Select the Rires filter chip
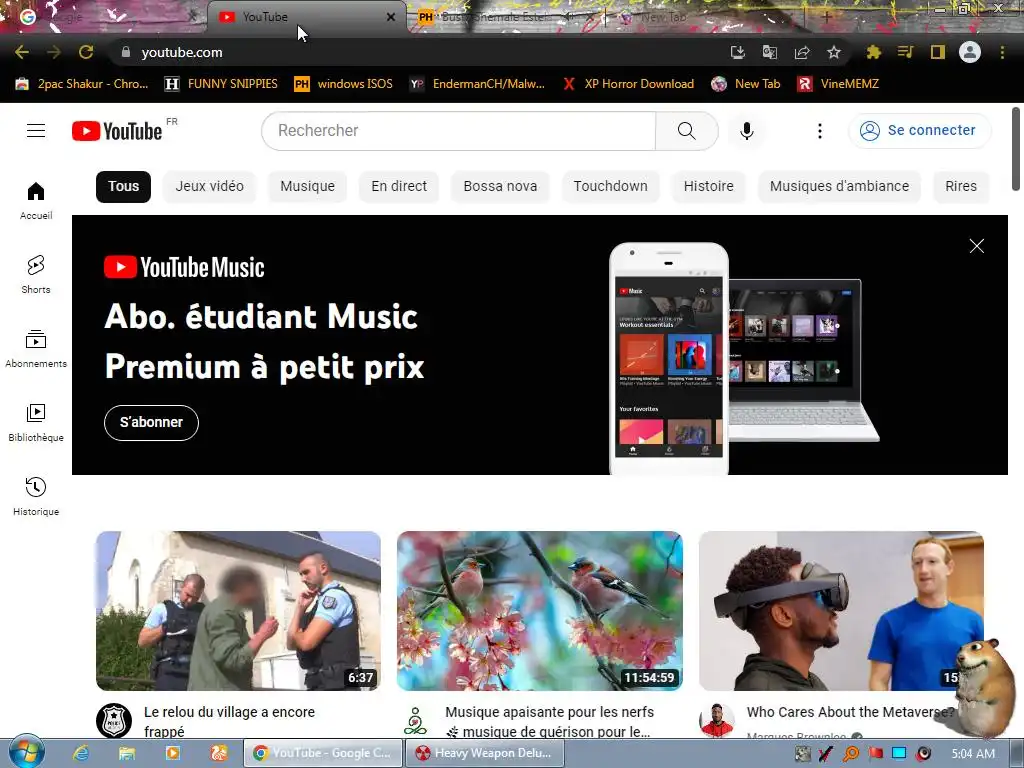 click(961, 186)
